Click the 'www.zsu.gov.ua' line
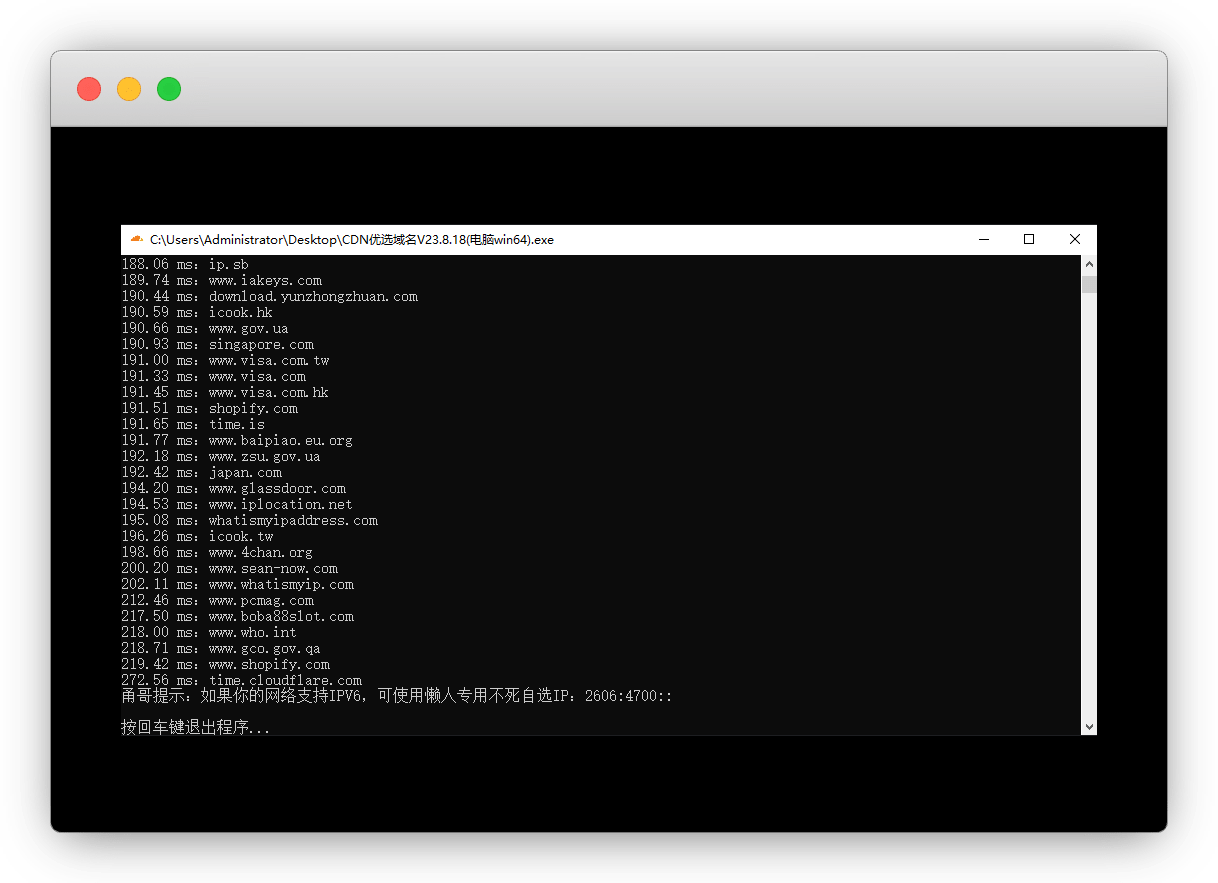1218x883 pixels. (x=221, y=456)
